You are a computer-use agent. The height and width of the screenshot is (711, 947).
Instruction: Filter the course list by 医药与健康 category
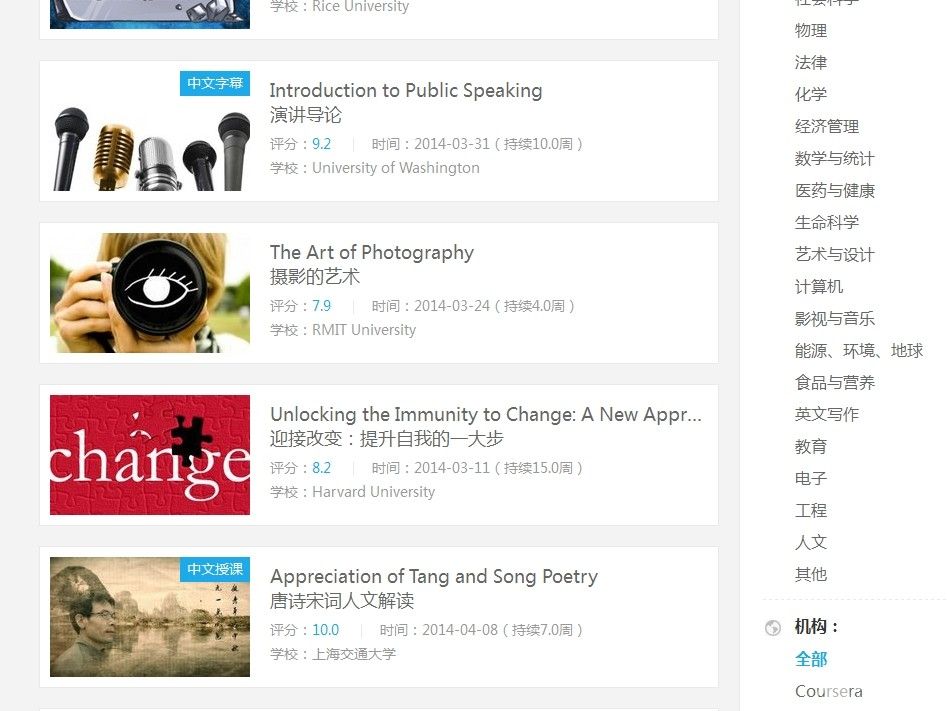[835, 191]
